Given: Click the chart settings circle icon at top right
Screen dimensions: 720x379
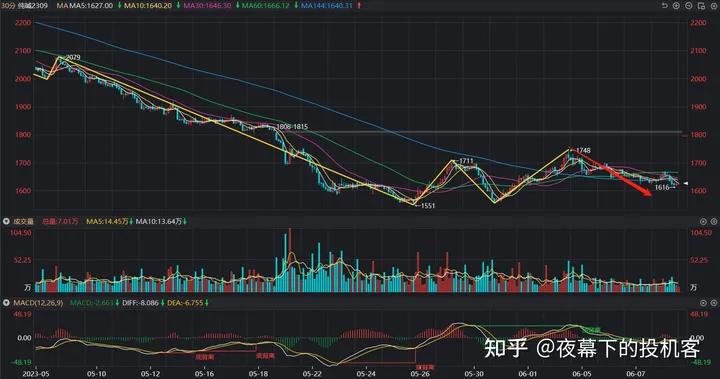Looking at the screenshot, I should (x=714, y=6).
